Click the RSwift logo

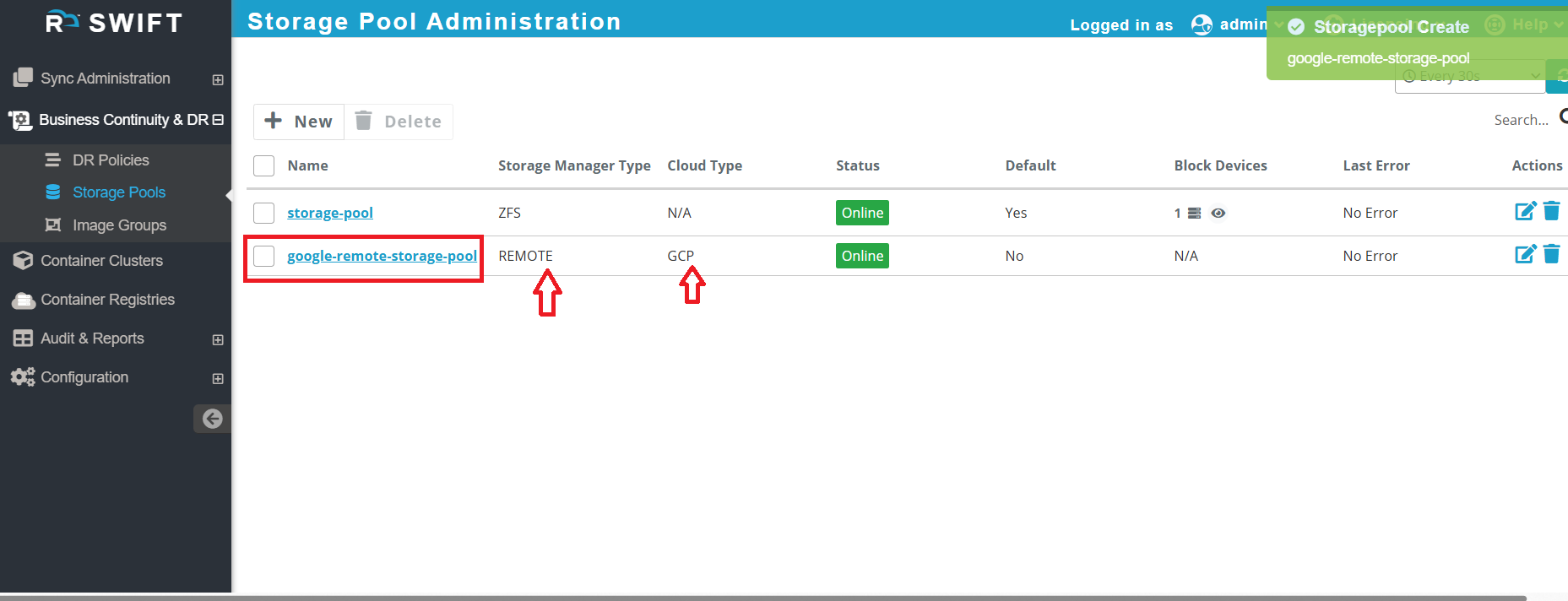tap(114, 22)
